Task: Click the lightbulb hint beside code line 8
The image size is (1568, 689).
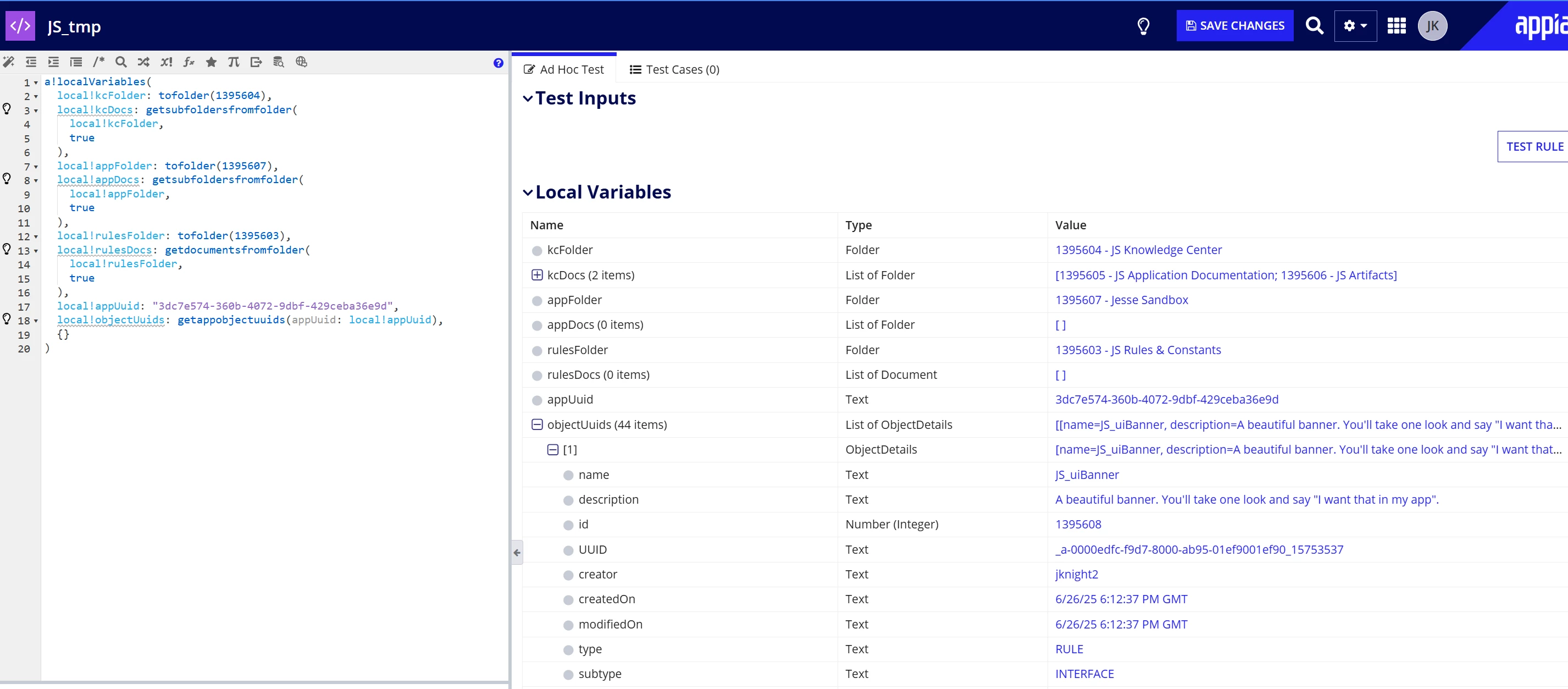Action: pyautogui.click(x=7, y=179)
